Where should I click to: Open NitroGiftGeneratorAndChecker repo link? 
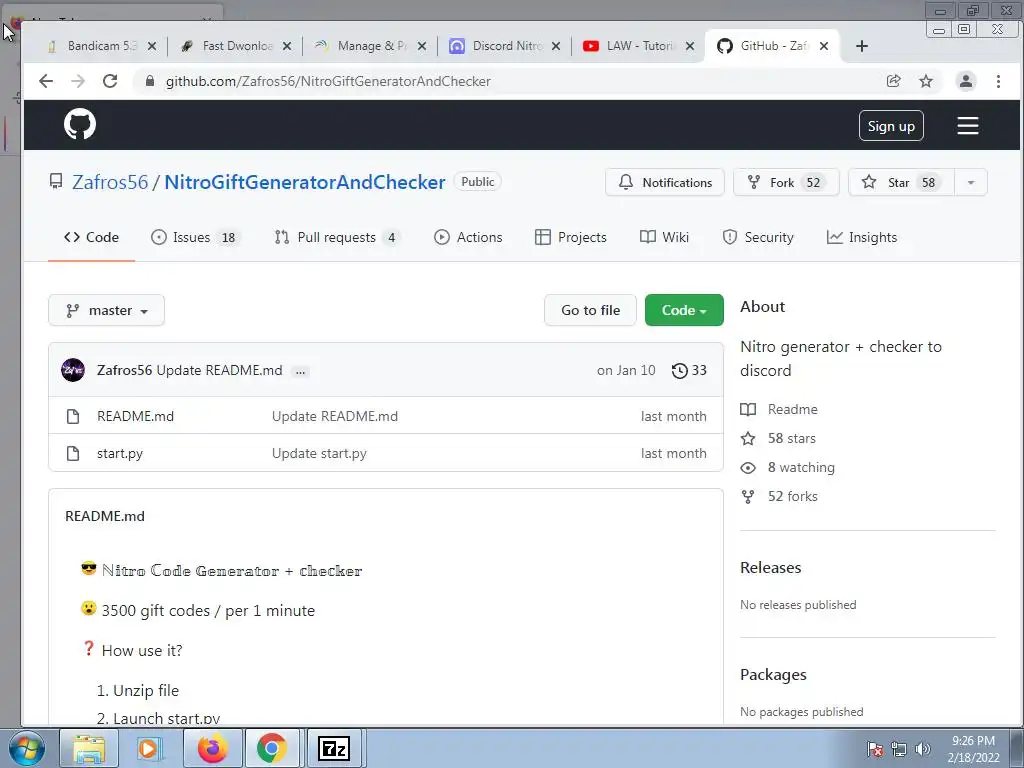(x=305, y=182)
